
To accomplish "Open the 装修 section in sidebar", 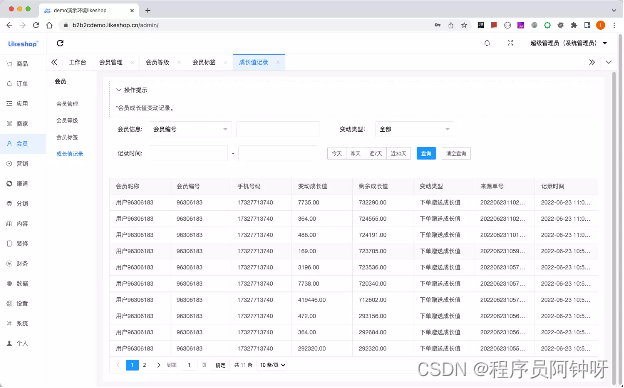I will coord(18,244).
